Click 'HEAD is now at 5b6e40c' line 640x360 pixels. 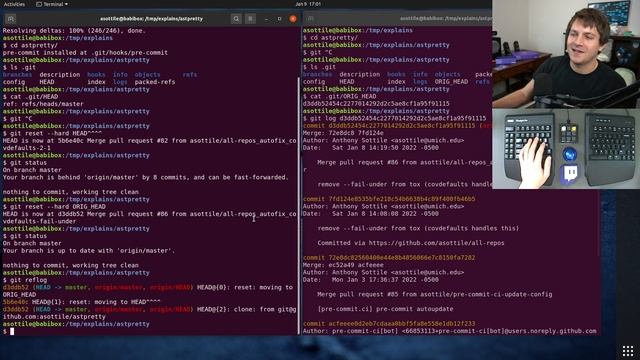tap(149, 144)
